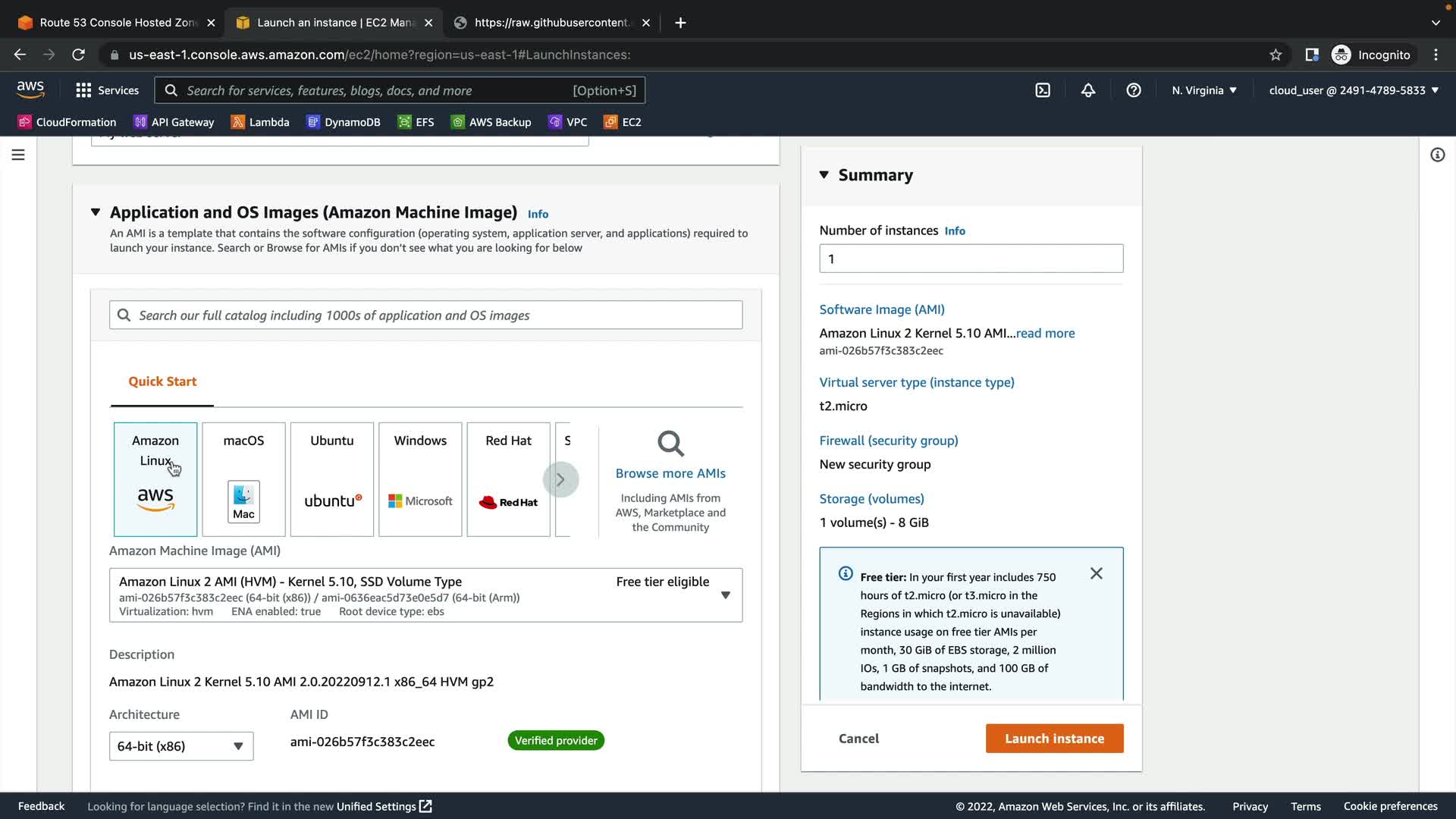Open the info panel icon at right

pos(1437,155)
